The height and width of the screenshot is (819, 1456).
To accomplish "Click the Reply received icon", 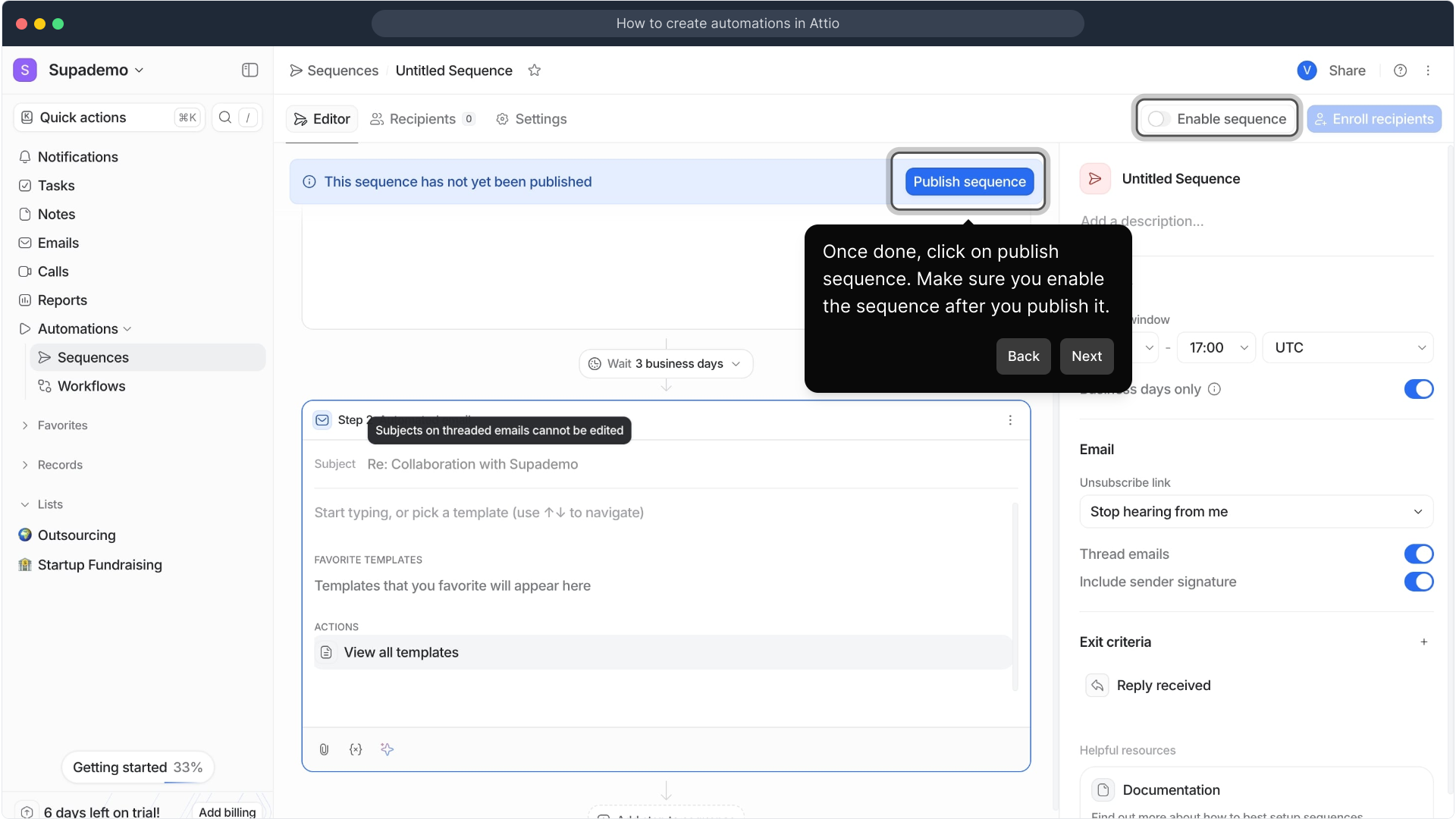I will 1097,686.
